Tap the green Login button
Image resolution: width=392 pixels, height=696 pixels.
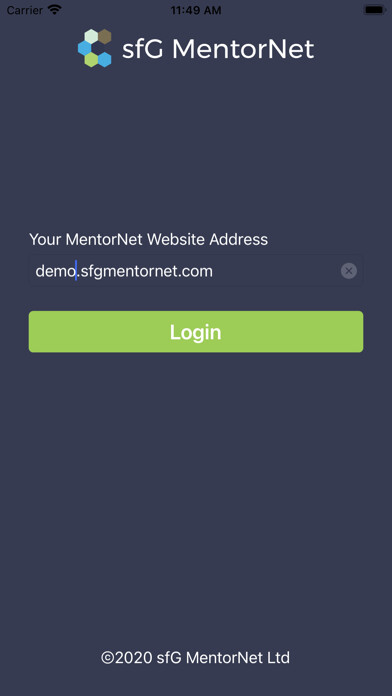coord(196,332)
